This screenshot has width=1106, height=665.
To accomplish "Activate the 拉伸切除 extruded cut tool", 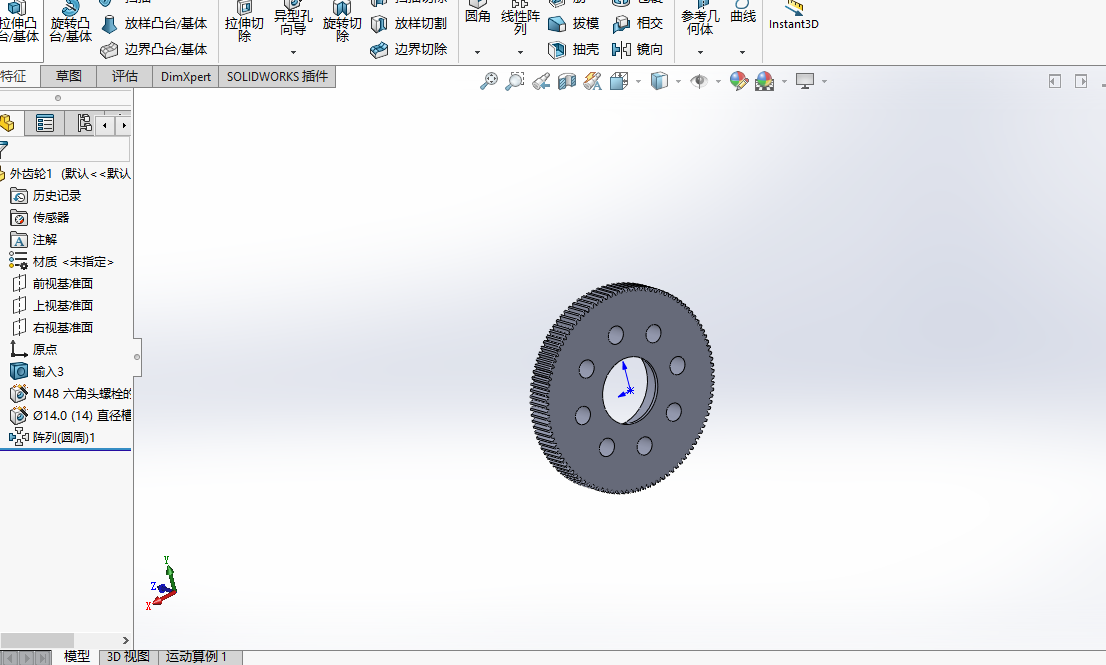I will [x=244, y=23].
